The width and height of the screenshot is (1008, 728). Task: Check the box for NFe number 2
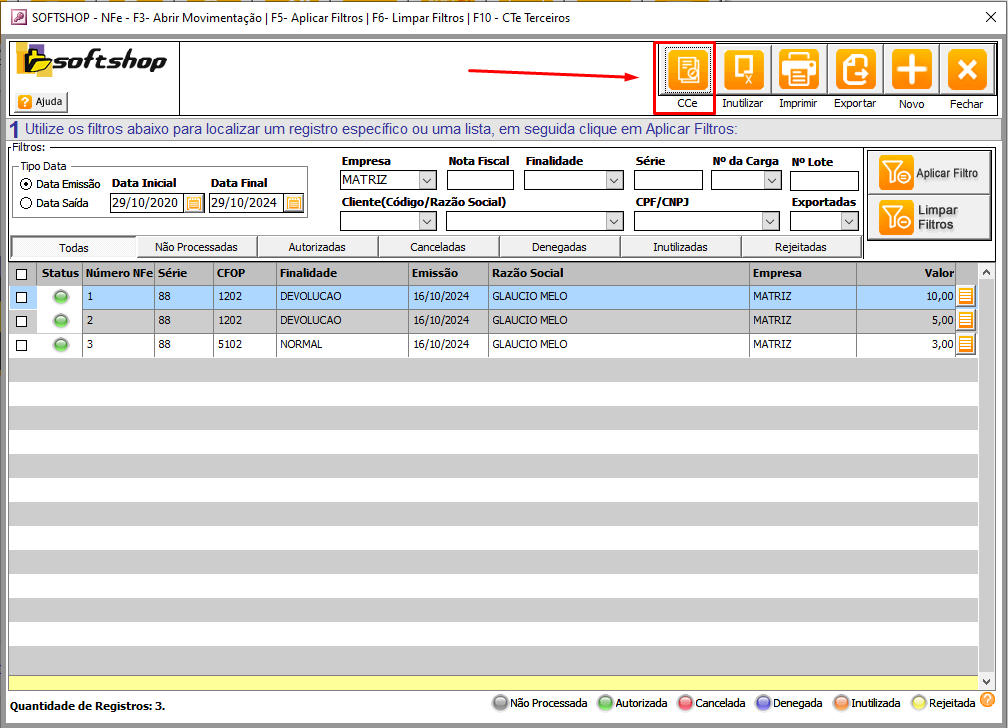tap(22, 321)
